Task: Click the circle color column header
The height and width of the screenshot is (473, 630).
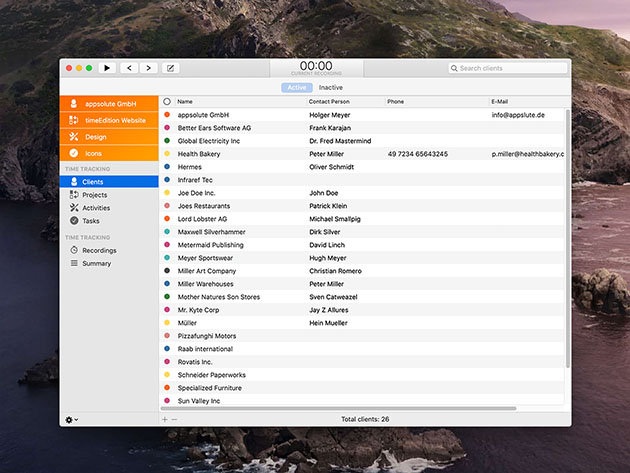Action: [167, 102]
